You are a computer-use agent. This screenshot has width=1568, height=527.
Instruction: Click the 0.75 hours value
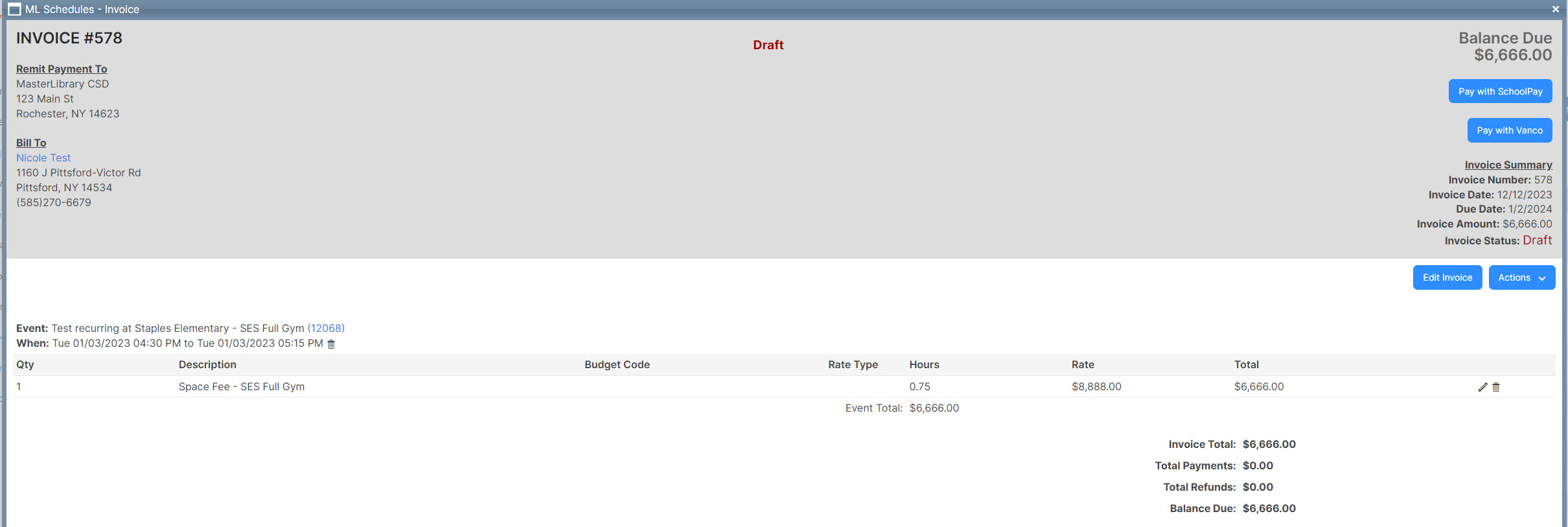click(919, 387)
